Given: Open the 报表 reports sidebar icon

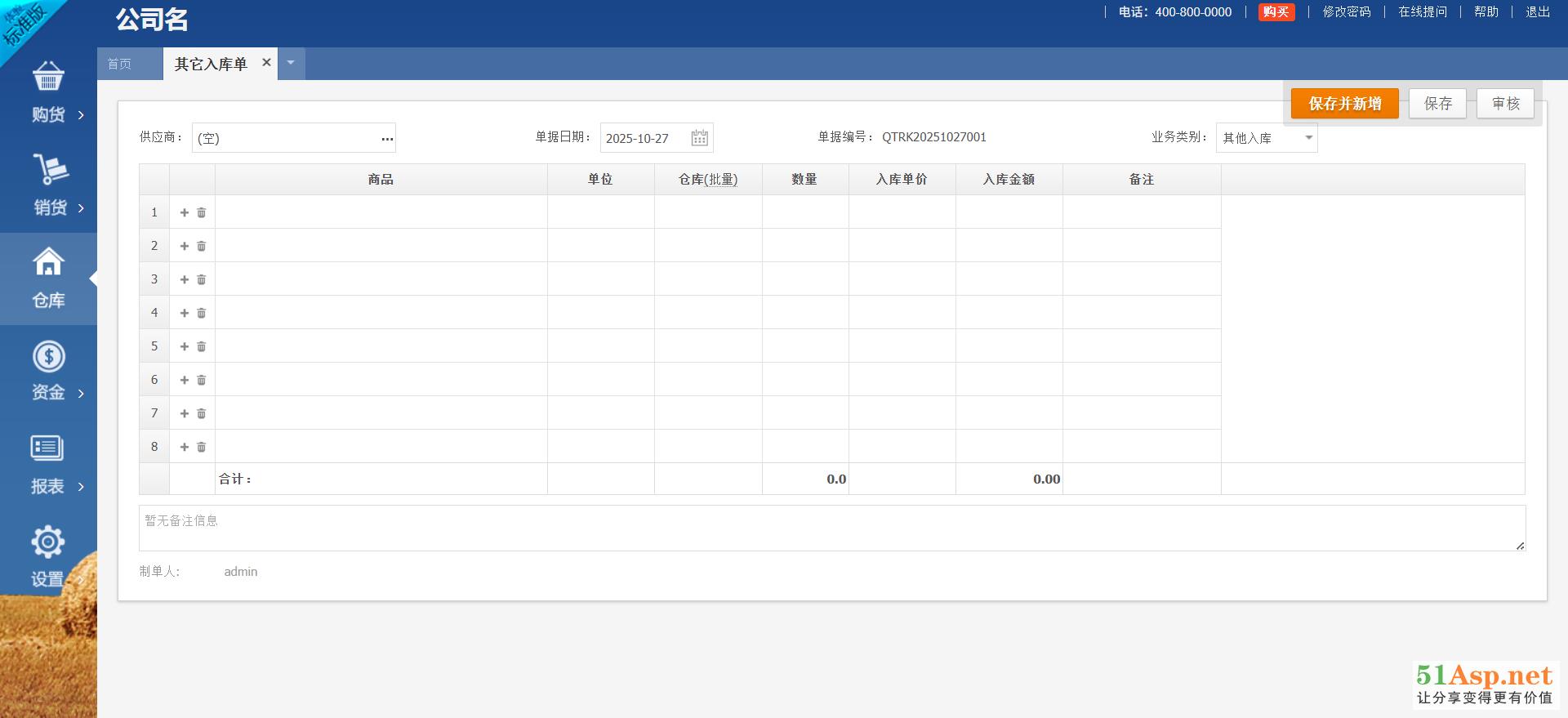Looking at the screenshot, I should [x=47, y=448].
